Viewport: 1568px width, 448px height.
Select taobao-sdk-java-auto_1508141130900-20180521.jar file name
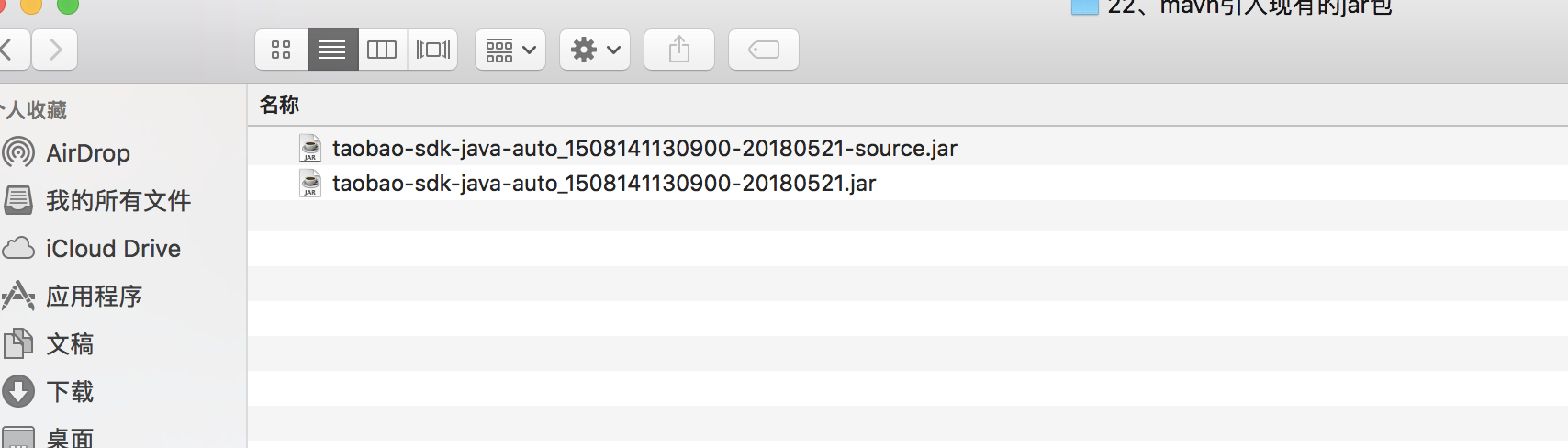[x=604, y=183]
